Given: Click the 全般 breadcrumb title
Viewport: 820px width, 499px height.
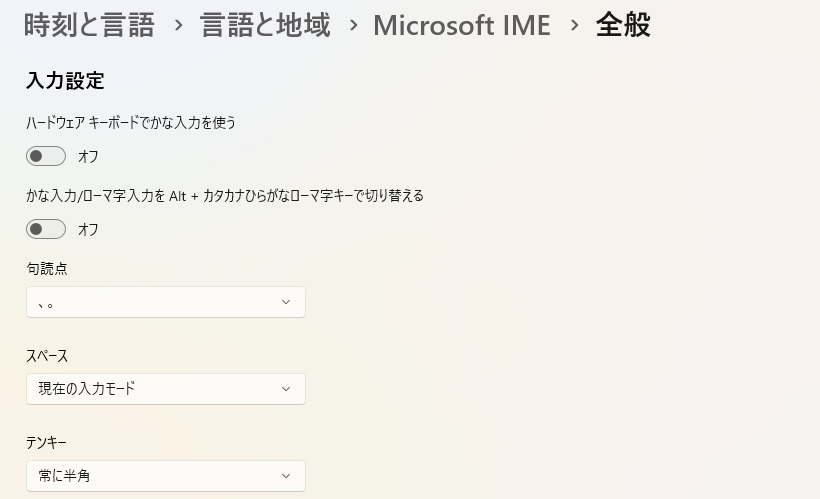Looking at the screenshot, I should pos(623,25).
